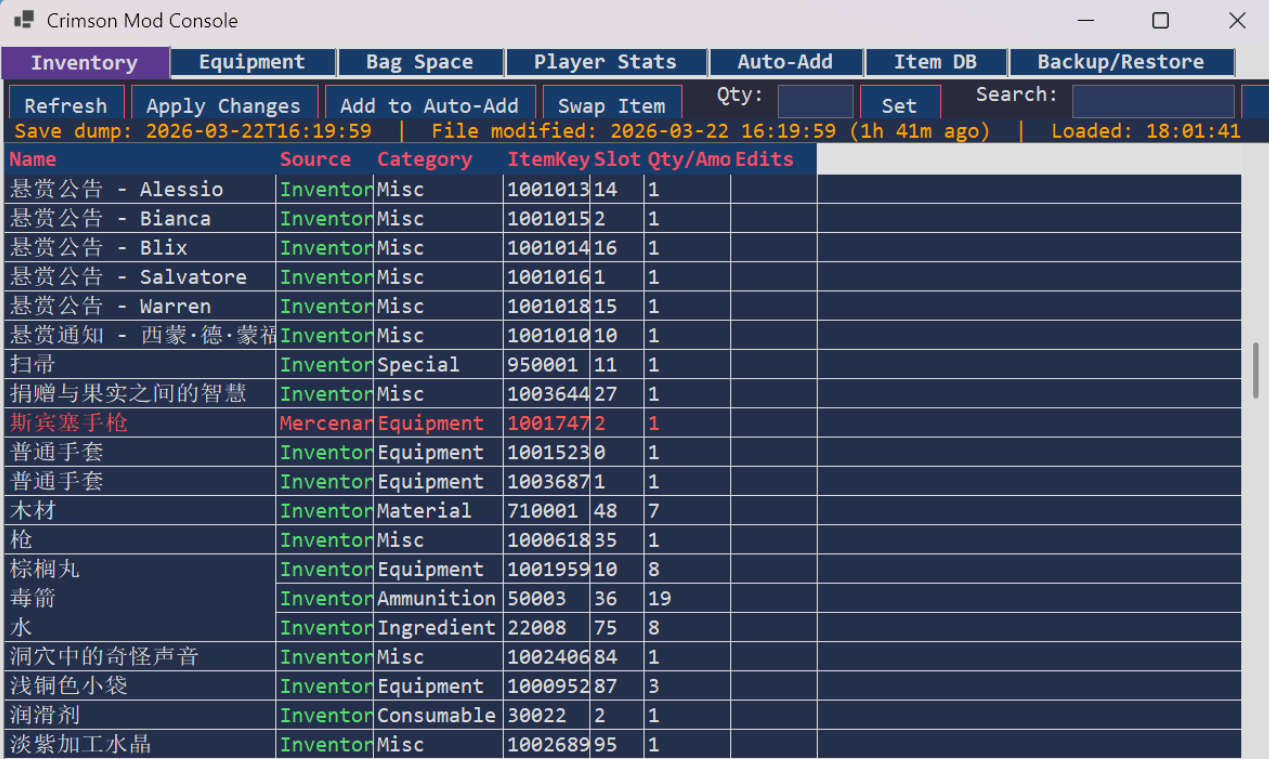
Task: Sort by the Category column header
Action: pyautogui.click(x=424, y=160)
